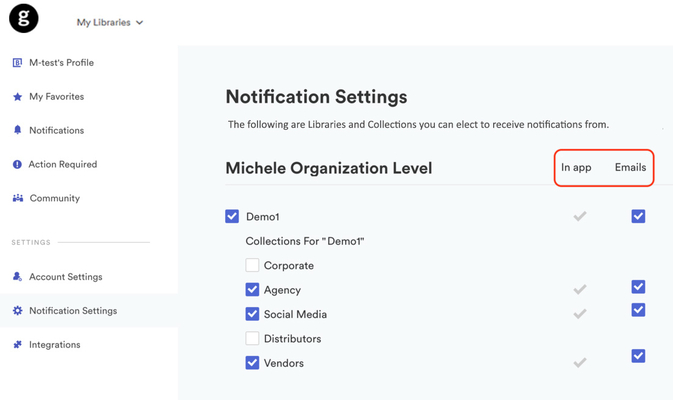Uncheck Social Media collection checkbox
Screen dimensions: 673x400
click(252, 314)
